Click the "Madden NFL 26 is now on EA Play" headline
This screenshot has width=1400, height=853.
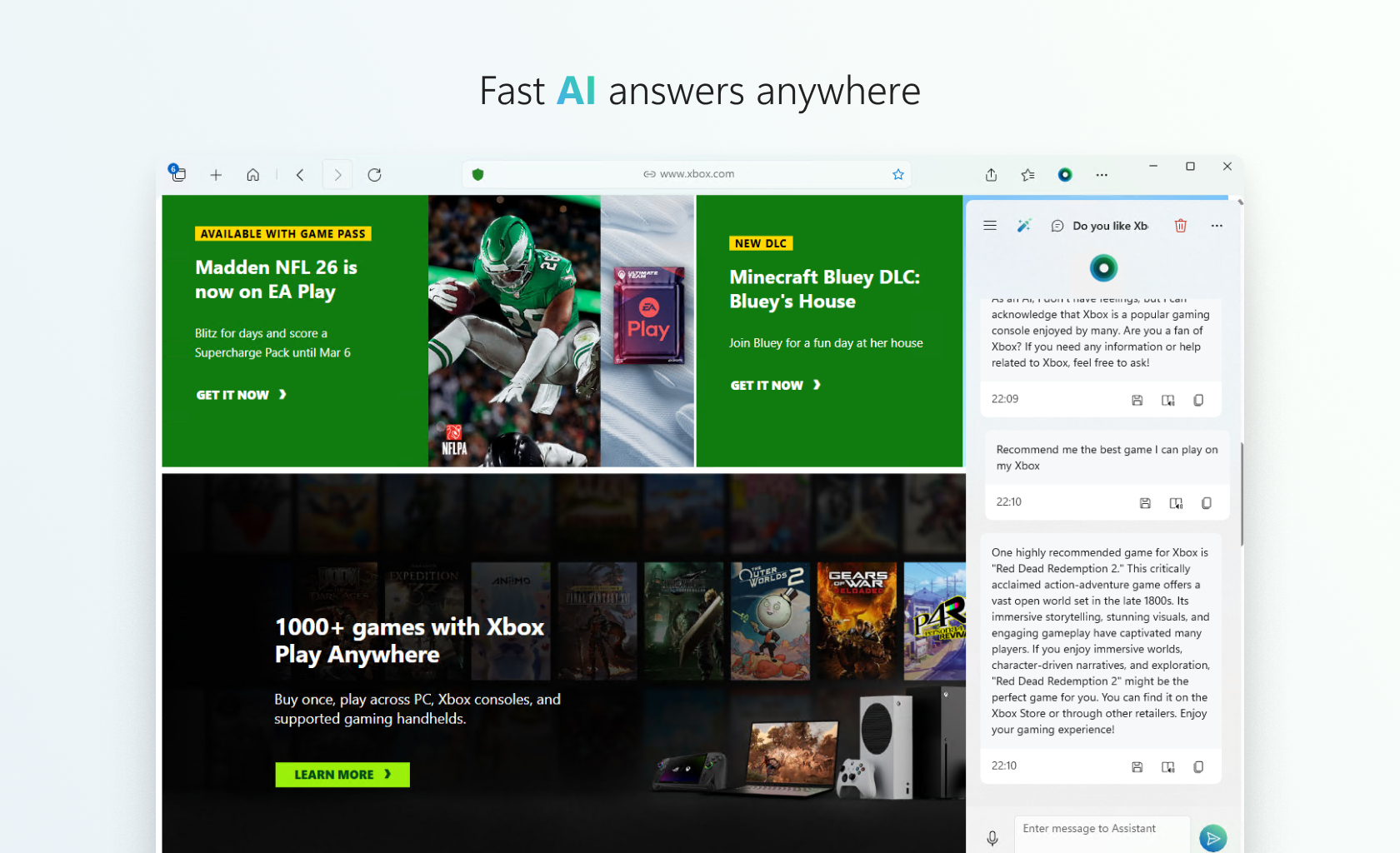(276, 279)
